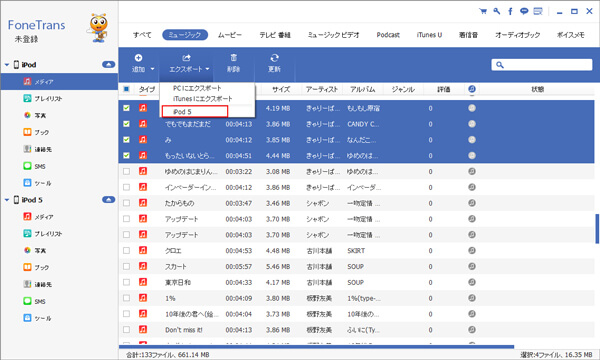
Task: Switch to the ミュージック tab
Action: tap(185, 35)
